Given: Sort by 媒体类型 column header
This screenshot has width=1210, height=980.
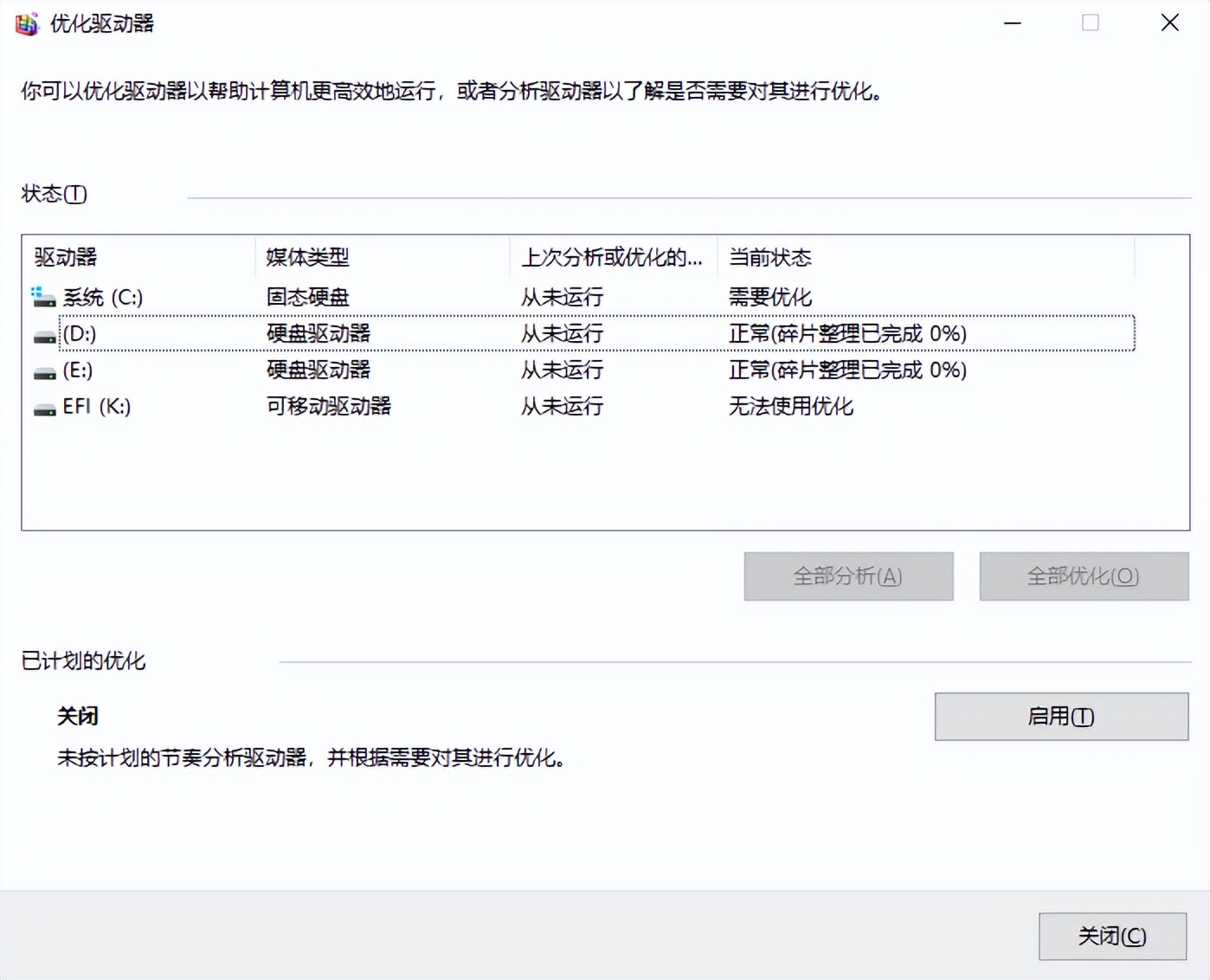Looking at the screenshot, I should (307, 257).
